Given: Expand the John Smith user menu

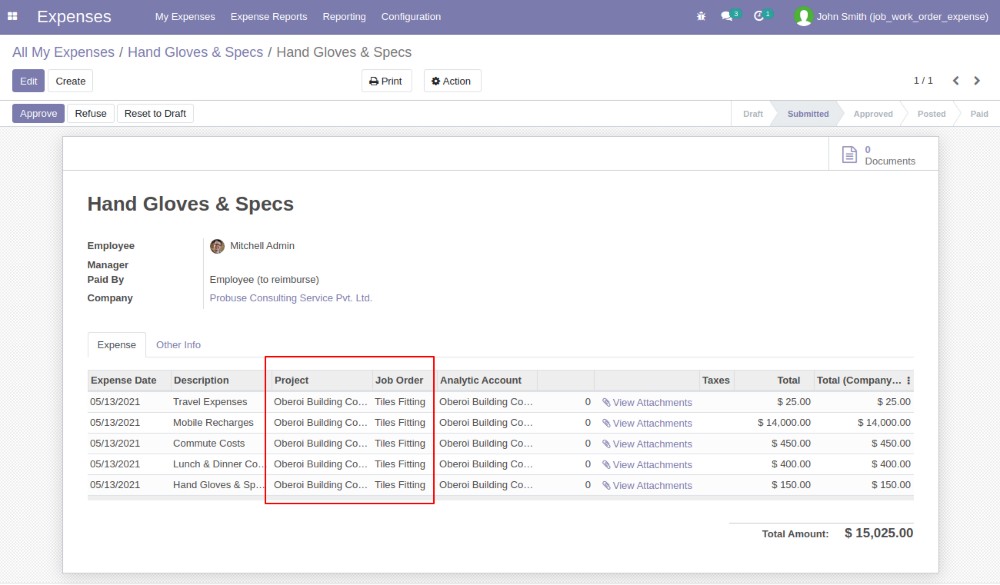Looking at the screenshot, I should [891, 17].
